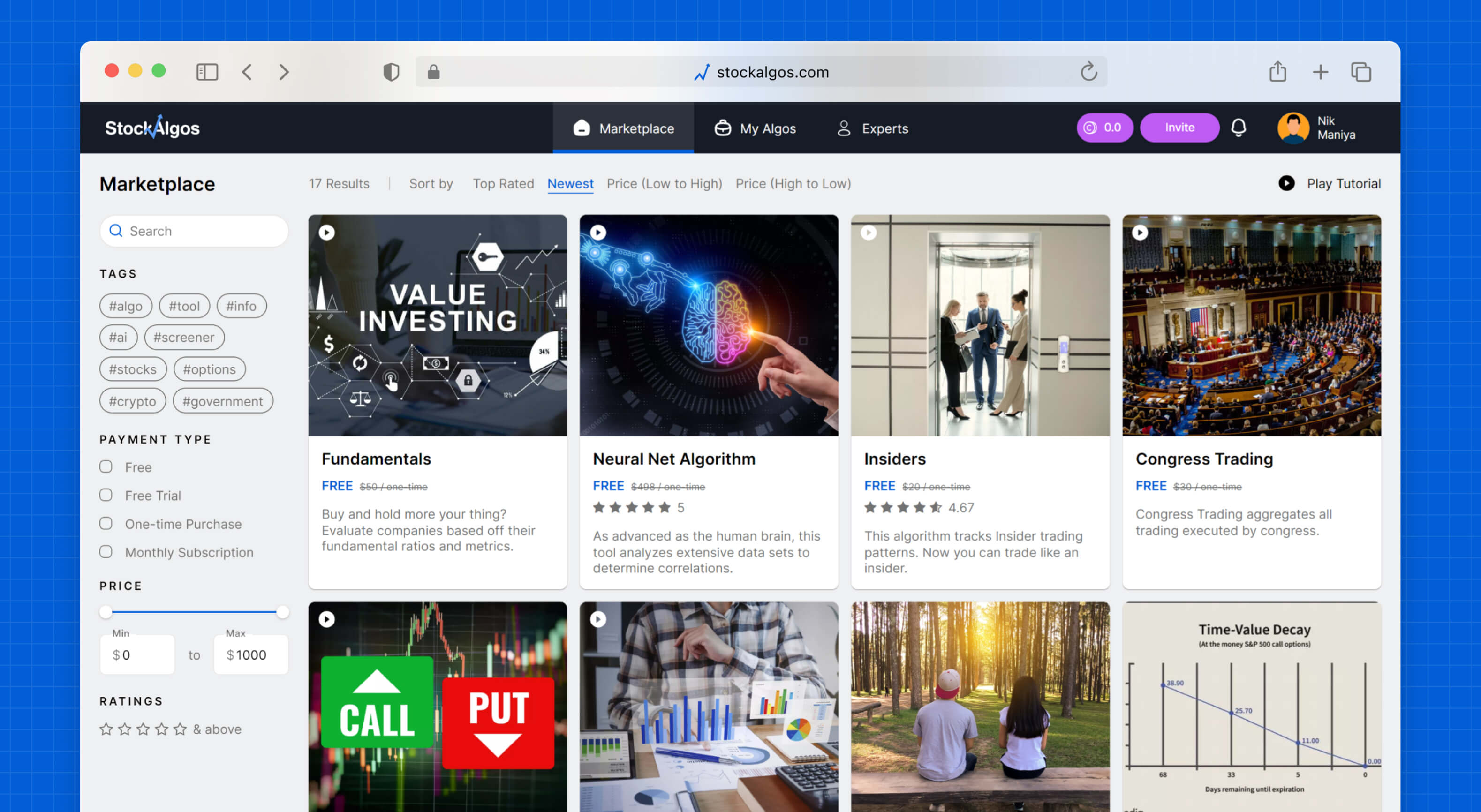Play the Fundamentals card video icon
Screen dimensions: 1481x812
coord(326,232)
